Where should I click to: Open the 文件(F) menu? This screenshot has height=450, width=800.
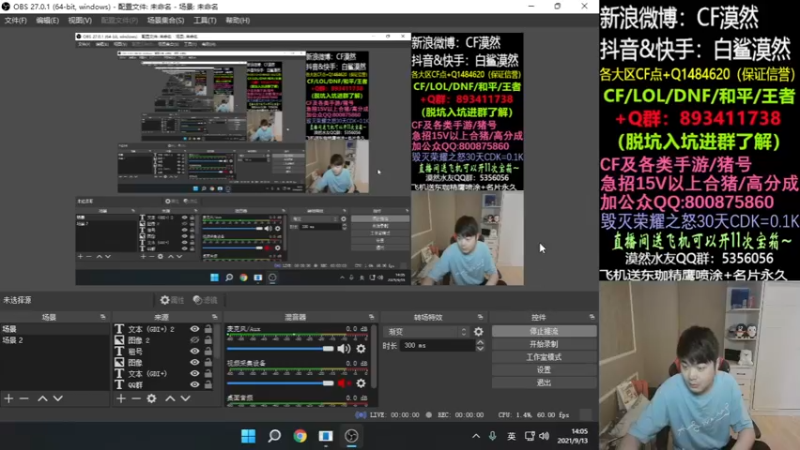click(x=15, y=20)
